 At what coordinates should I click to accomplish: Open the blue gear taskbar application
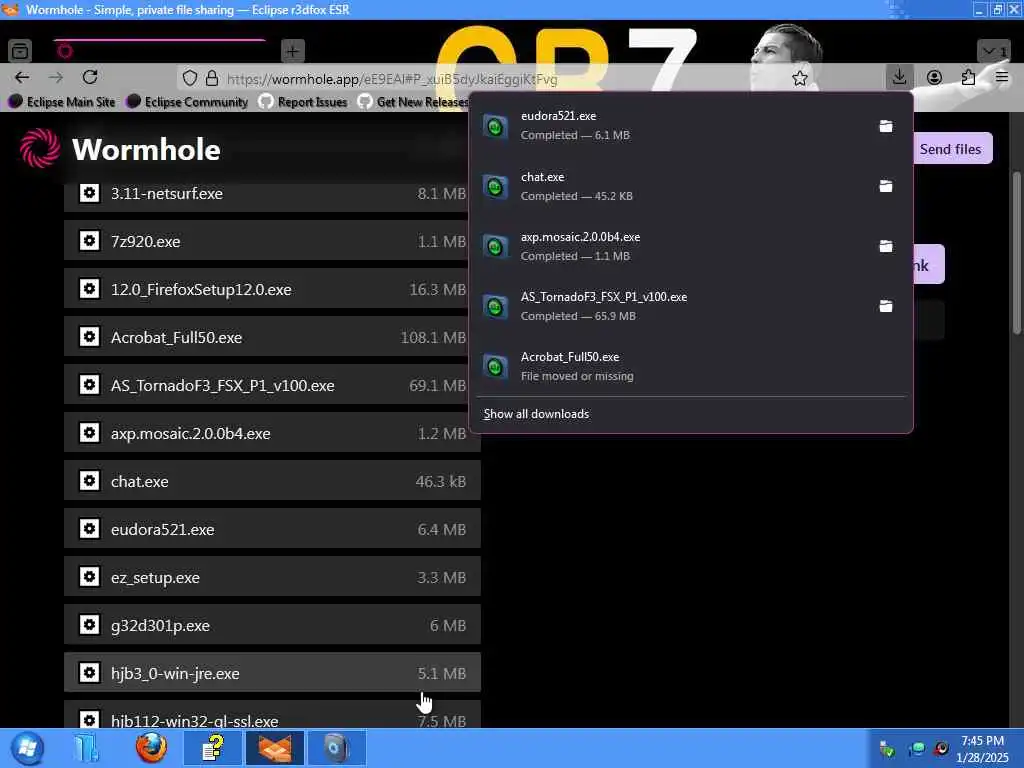coord(336,748)
